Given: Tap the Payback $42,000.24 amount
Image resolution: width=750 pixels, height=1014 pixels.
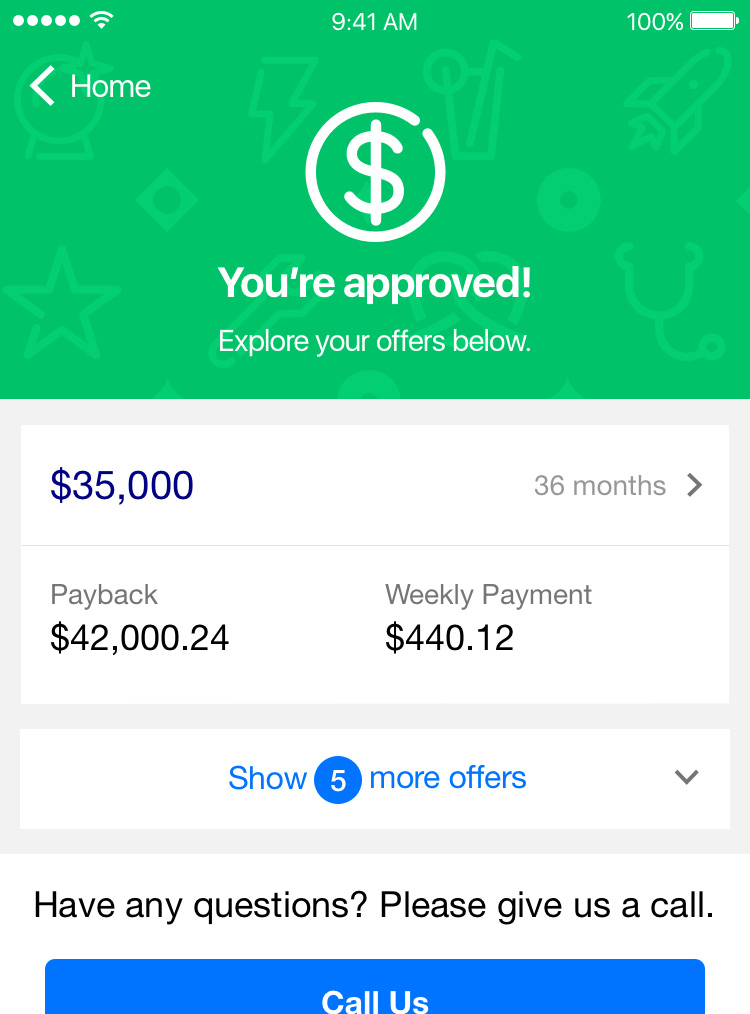Looking at the screenshot, I should click(x=140, y=638).
